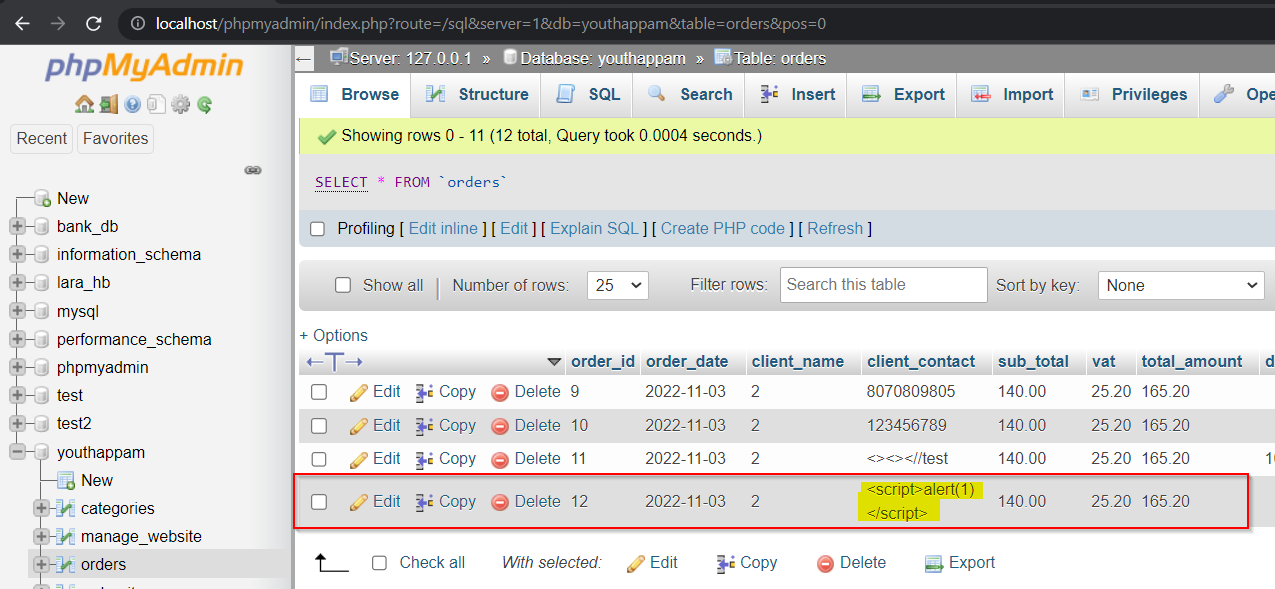Click the phpMyAdmin logo
The height and width of the screenshot is (589, 1275).
tap(144, 67)
